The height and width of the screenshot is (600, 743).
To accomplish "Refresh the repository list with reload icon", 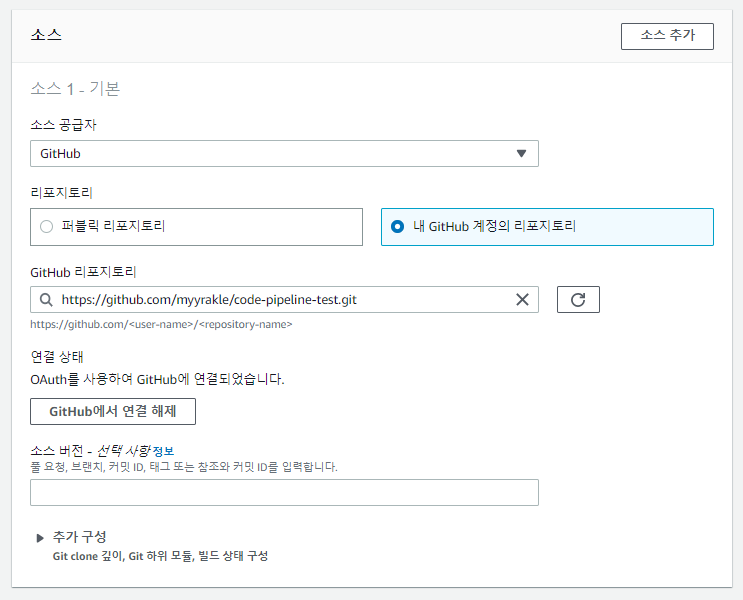I will click(578, 300).
